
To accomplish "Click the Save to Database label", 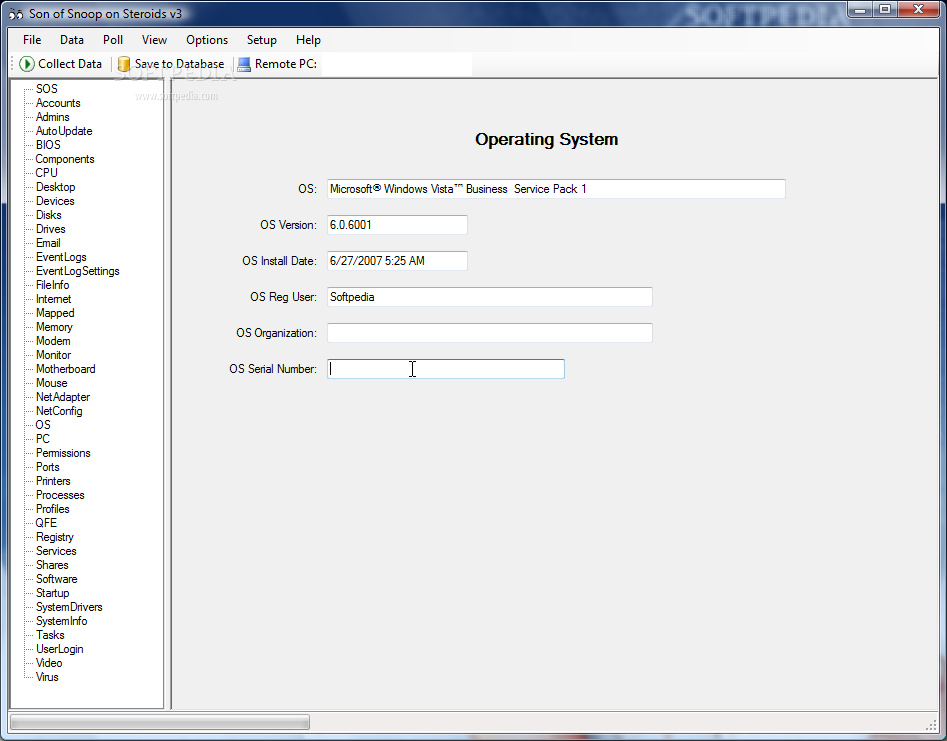I will click(179, 64).
